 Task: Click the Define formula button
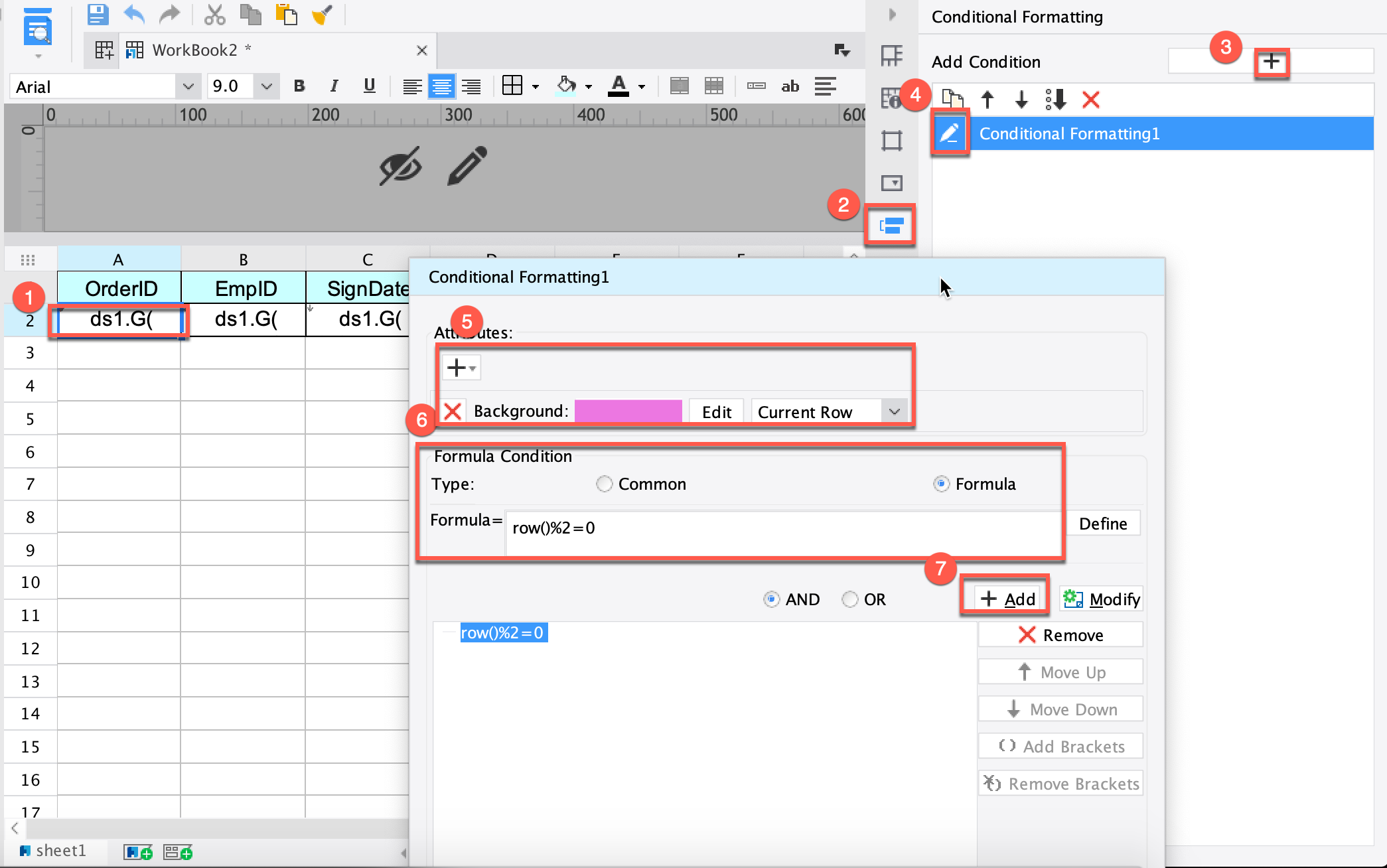pos(1103,524)
